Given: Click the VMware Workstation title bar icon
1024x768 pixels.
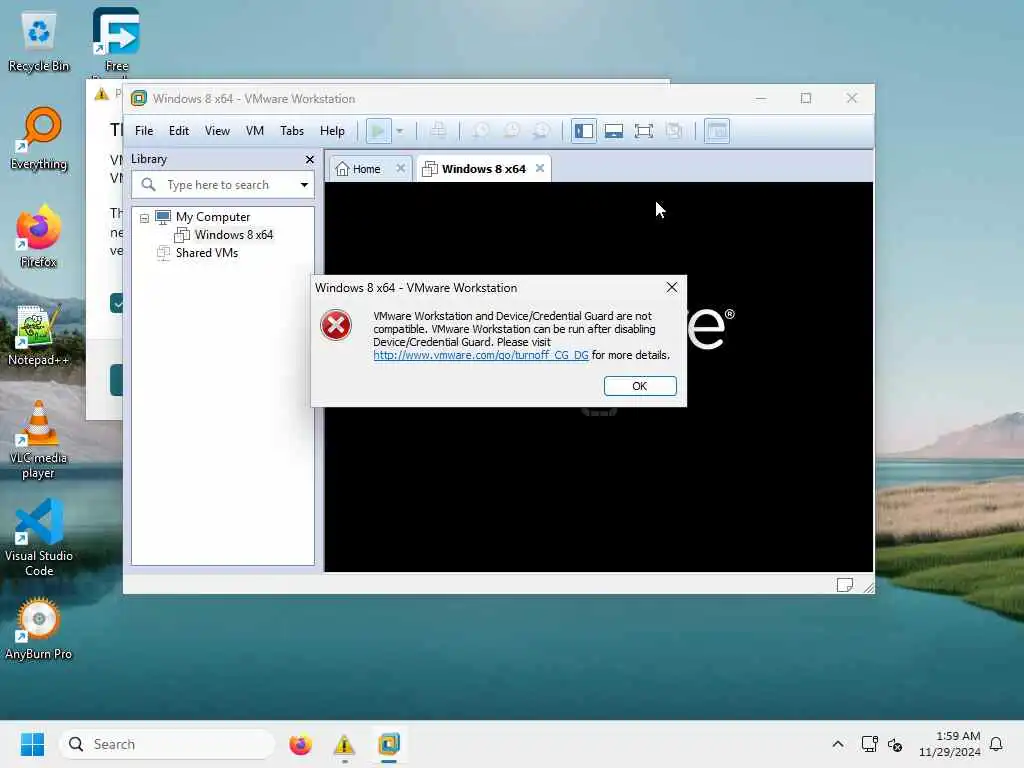Looking at the screenshot, I should (138, 99).
